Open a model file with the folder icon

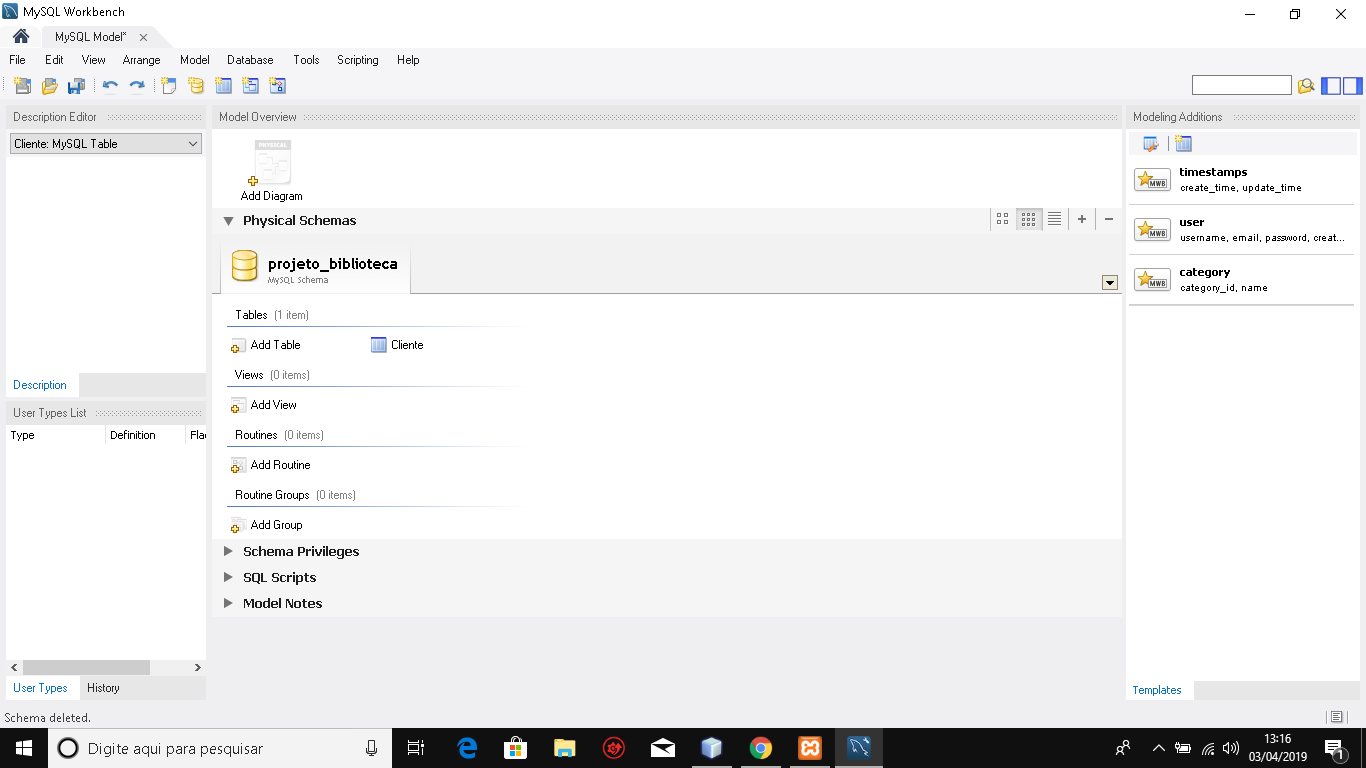click(x=49, y=86)
